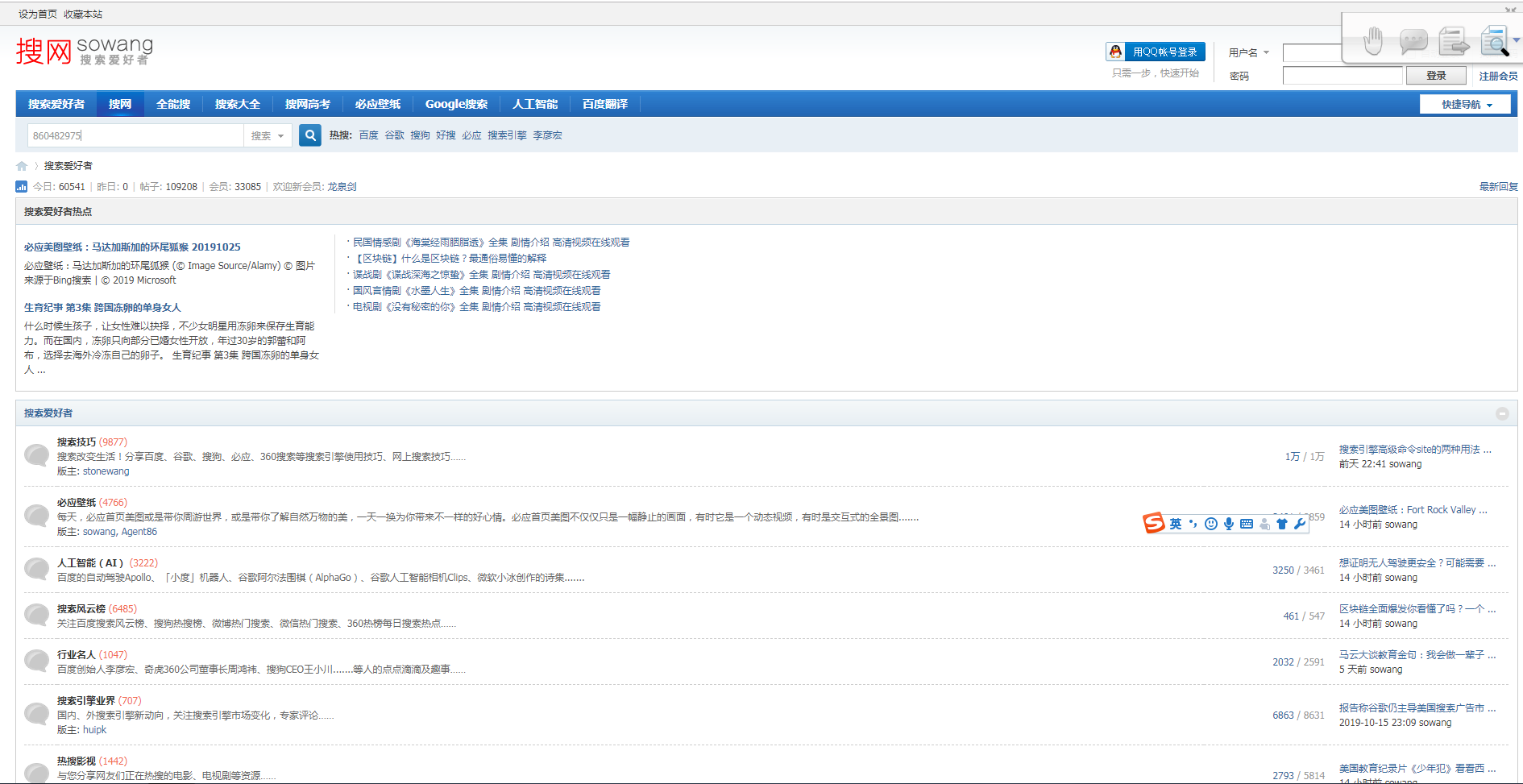The width and height of the screenshot is (1523, 784).
Task: Open the Sogou skin shirt icon
Action: tap(1282, 524)
